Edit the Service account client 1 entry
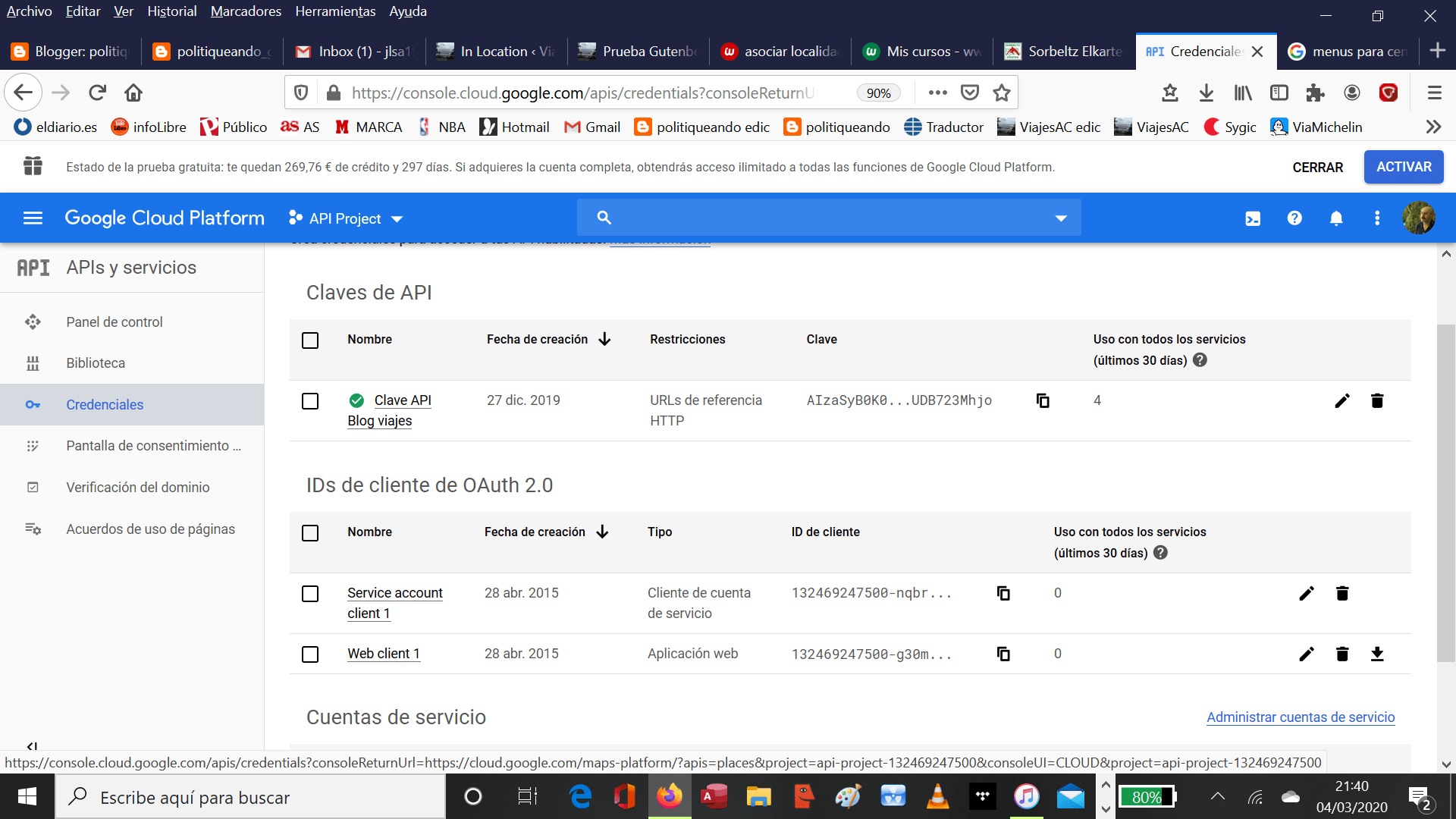1456x819 pixels. tap(1307, 593)
